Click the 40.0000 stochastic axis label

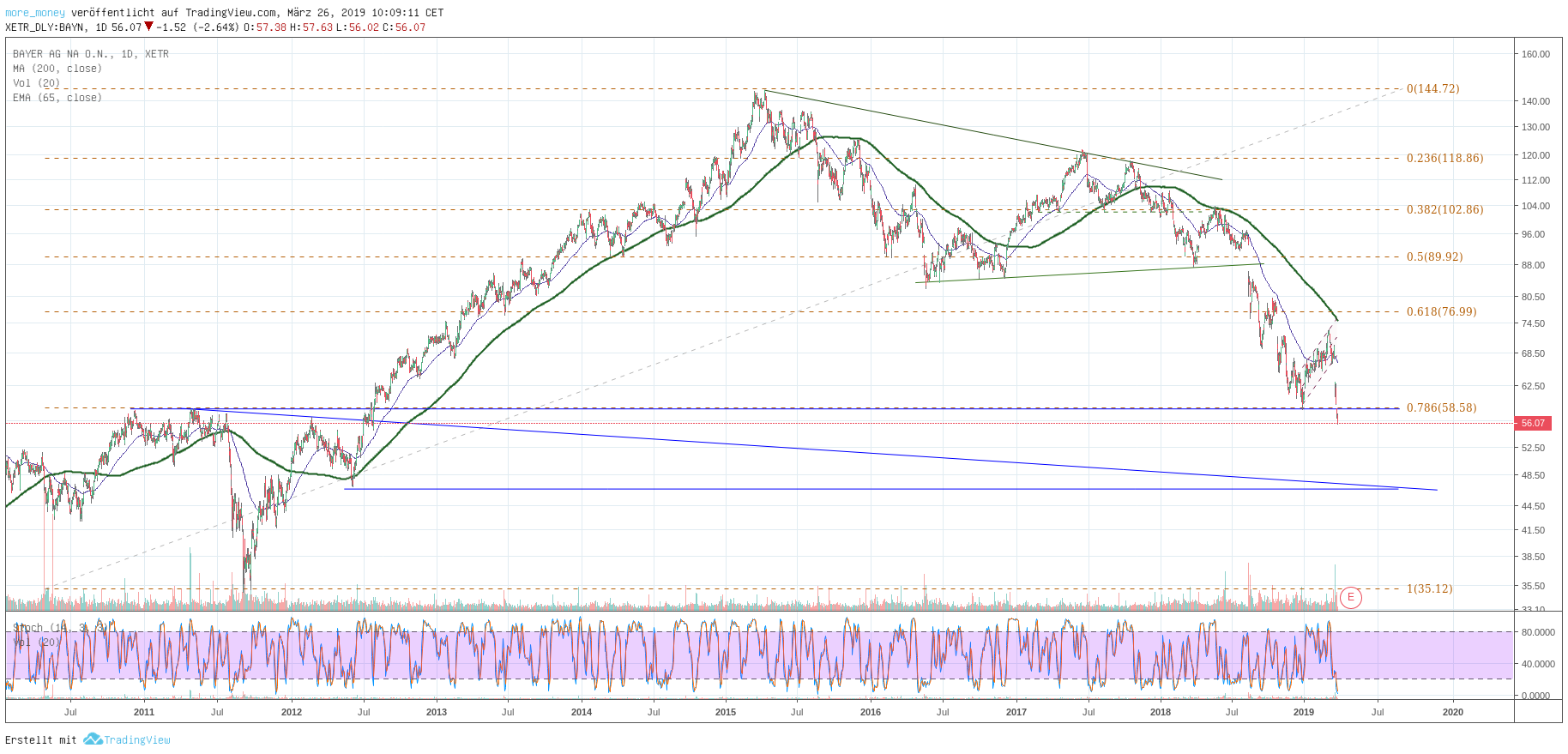[1538, 664]
